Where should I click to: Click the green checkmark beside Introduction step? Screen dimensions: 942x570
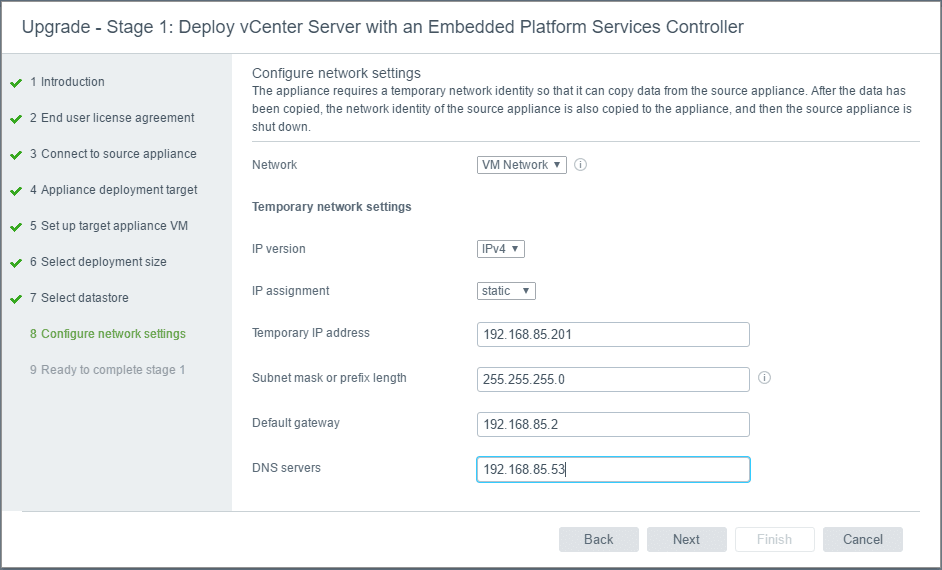pos(16,83)
